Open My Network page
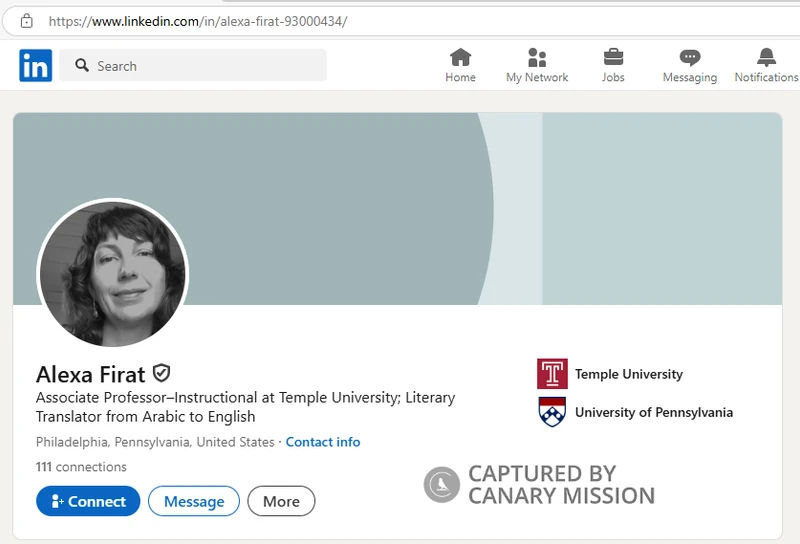800x544 pixels. 537,65
